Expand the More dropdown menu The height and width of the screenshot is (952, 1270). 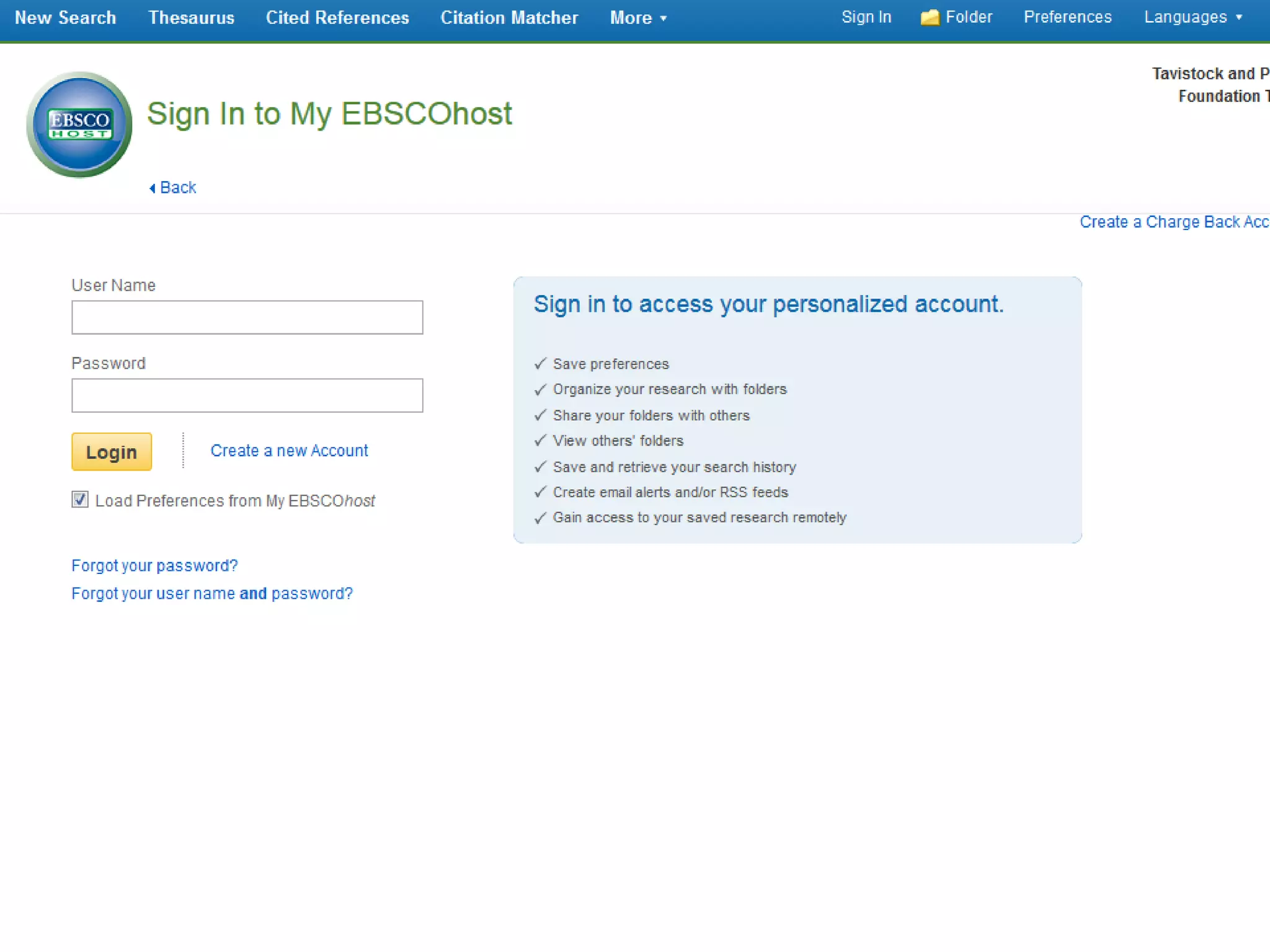point(638,18)
